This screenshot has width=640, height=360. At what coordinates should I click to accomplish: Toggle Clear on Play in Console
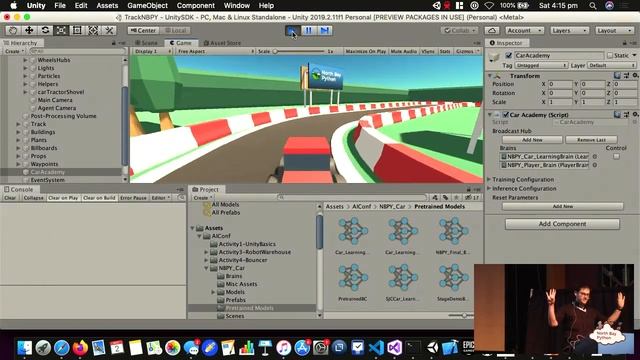pos(63,198)
